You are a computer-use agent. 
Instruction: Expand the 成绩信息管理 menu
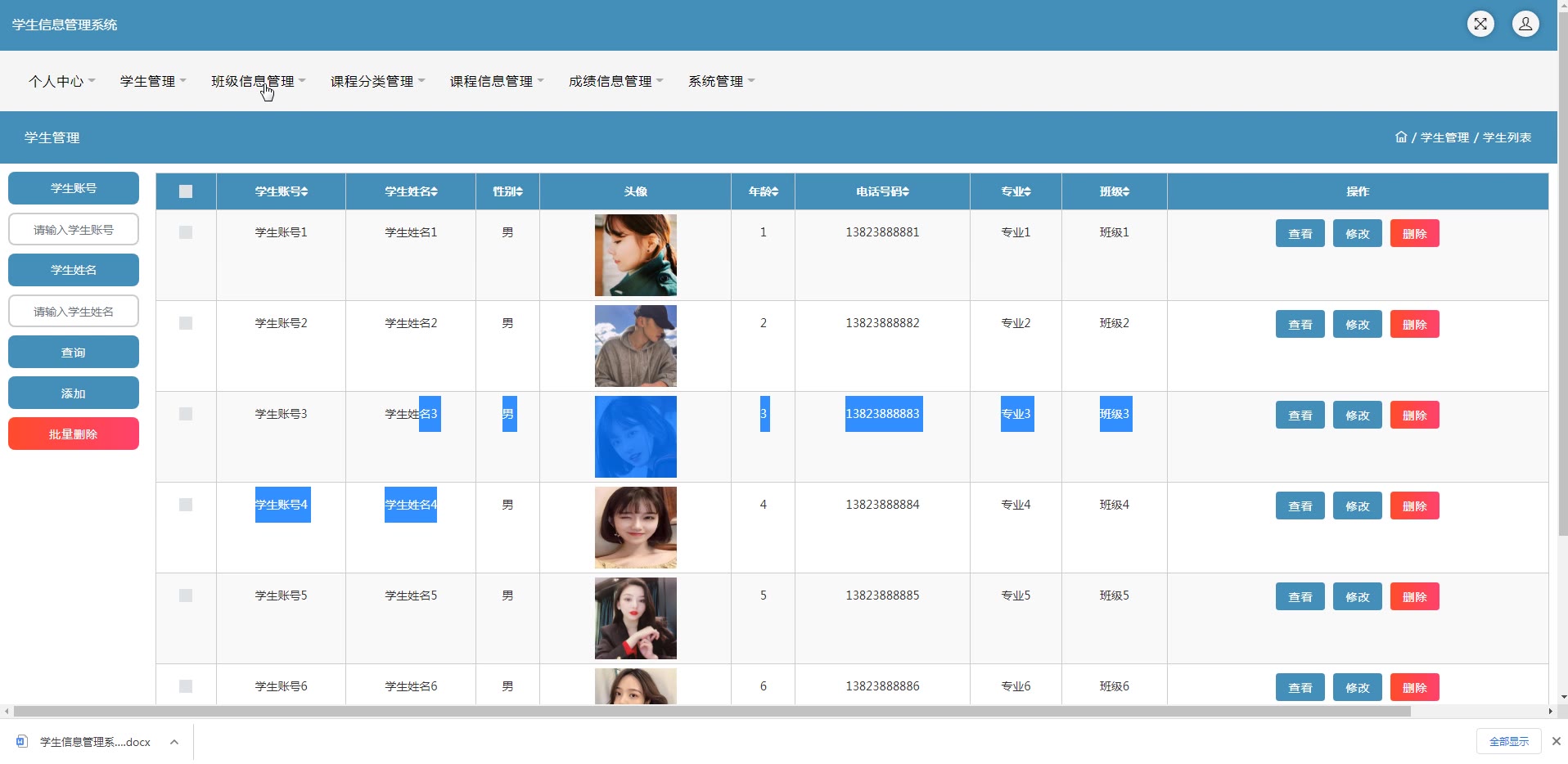[x=616, y=81]
